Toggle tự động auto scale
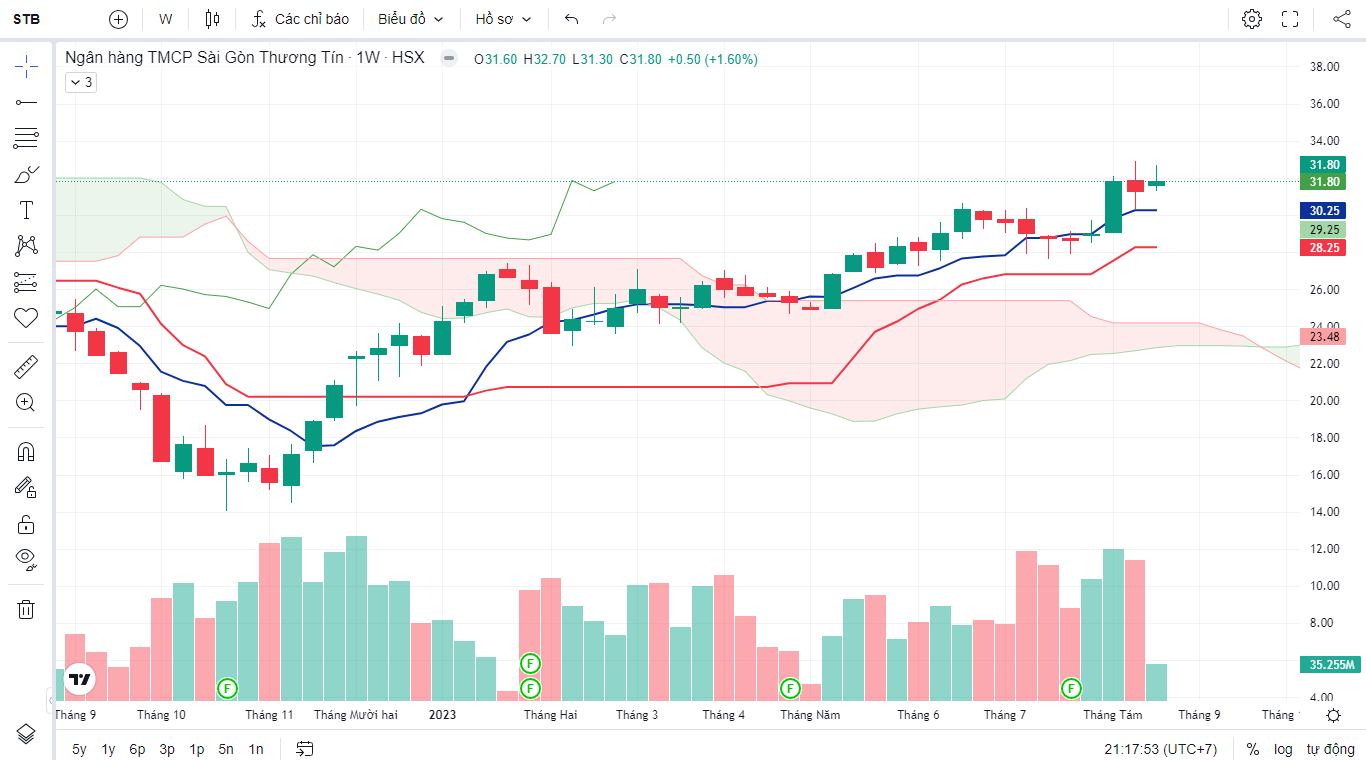Screen dimensions: 1366x760 click(x=1331, y=749)
